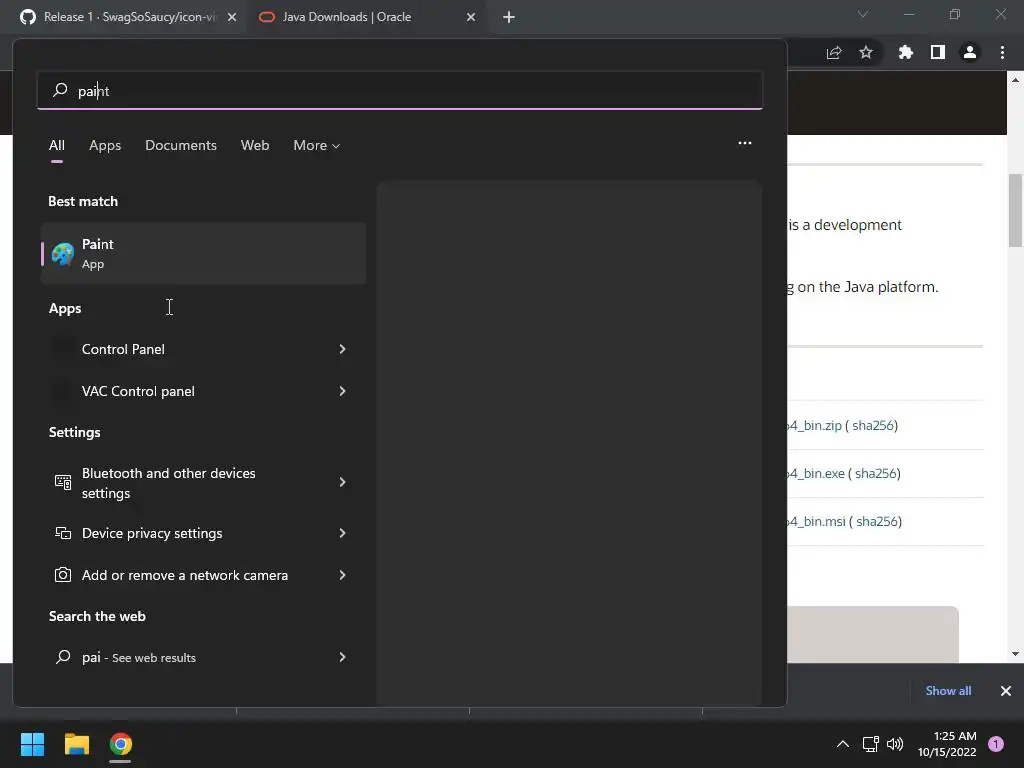Open Google Chrome from the taskbar

click(121, 744)
